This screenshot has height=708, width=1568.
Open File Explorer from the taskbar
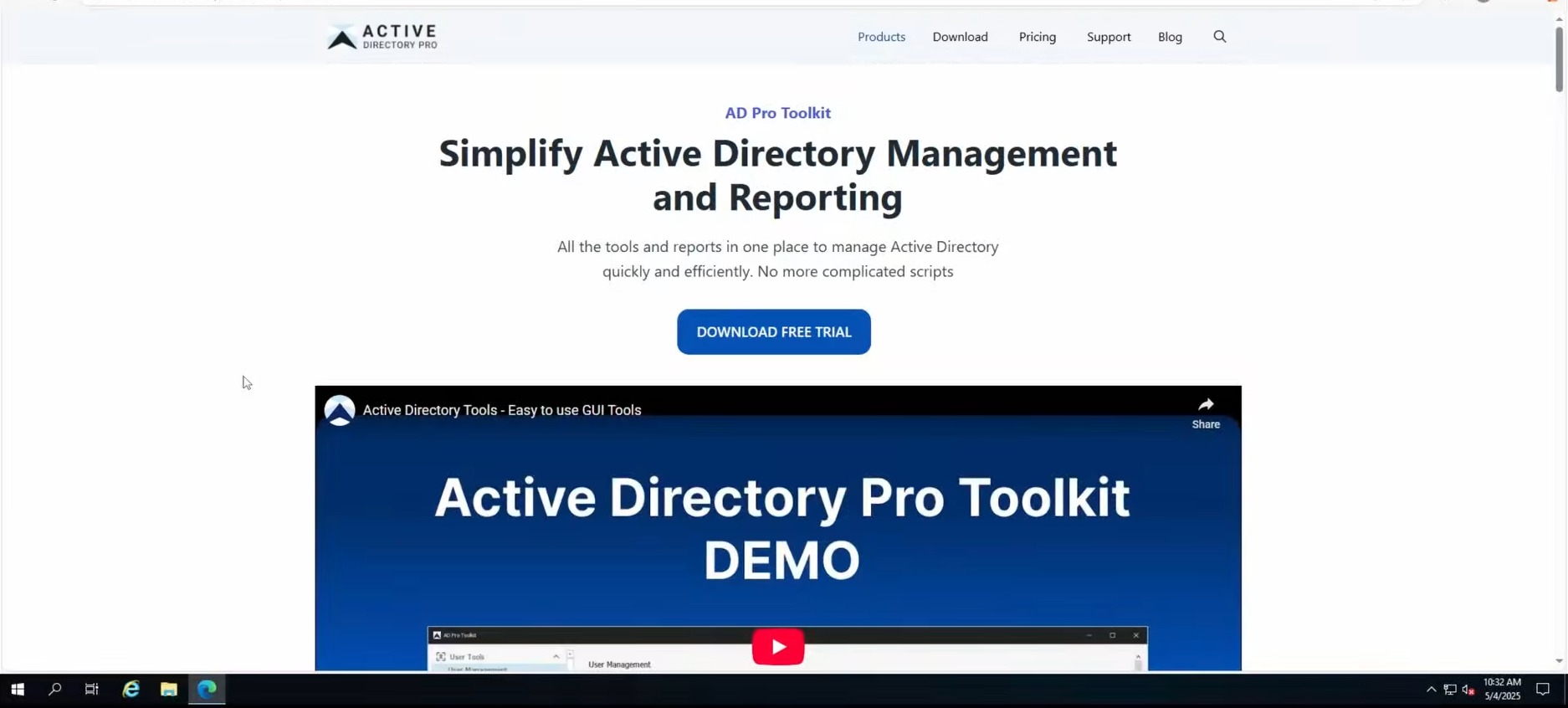[169, 690]
